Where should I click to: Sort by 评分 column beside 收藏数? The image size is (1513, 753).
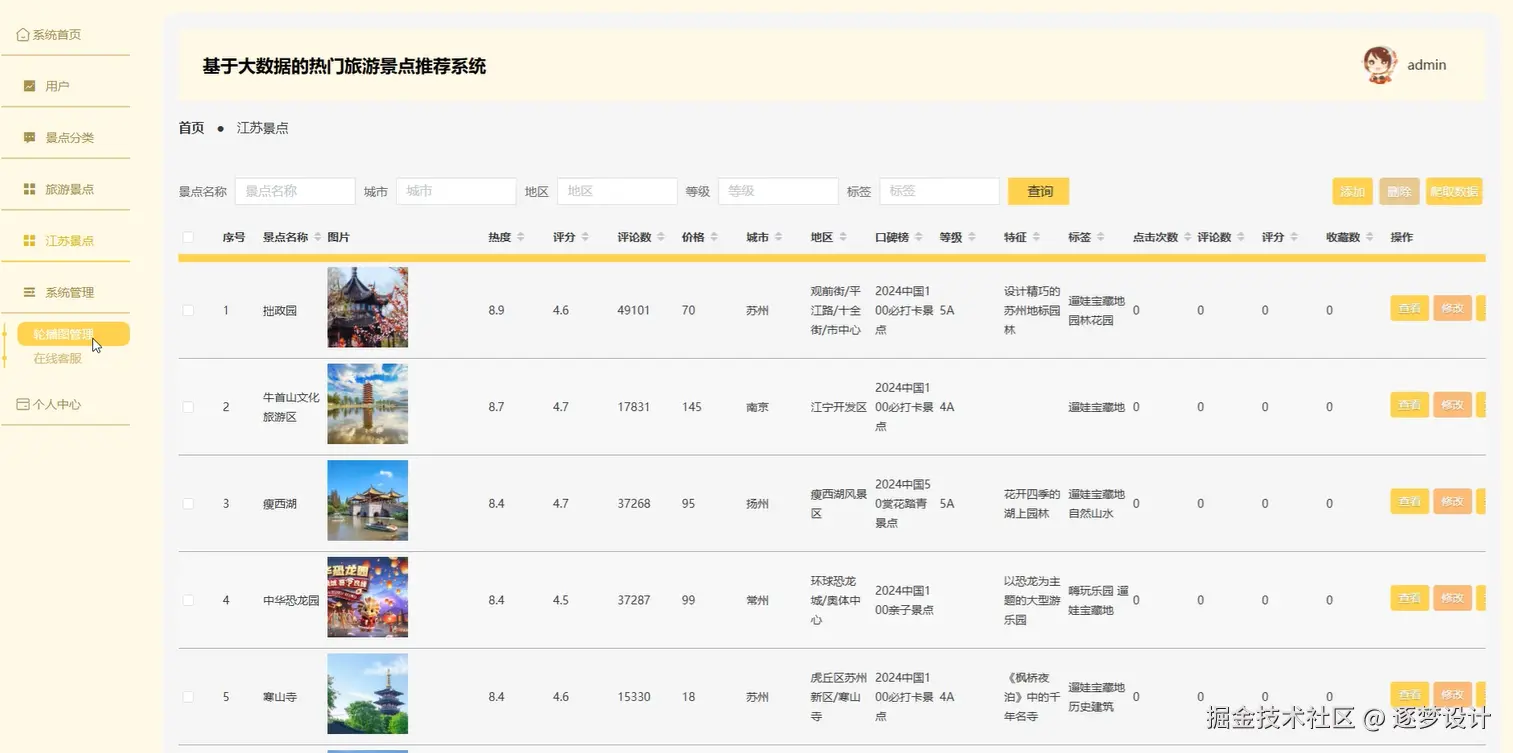(1294, 237)
